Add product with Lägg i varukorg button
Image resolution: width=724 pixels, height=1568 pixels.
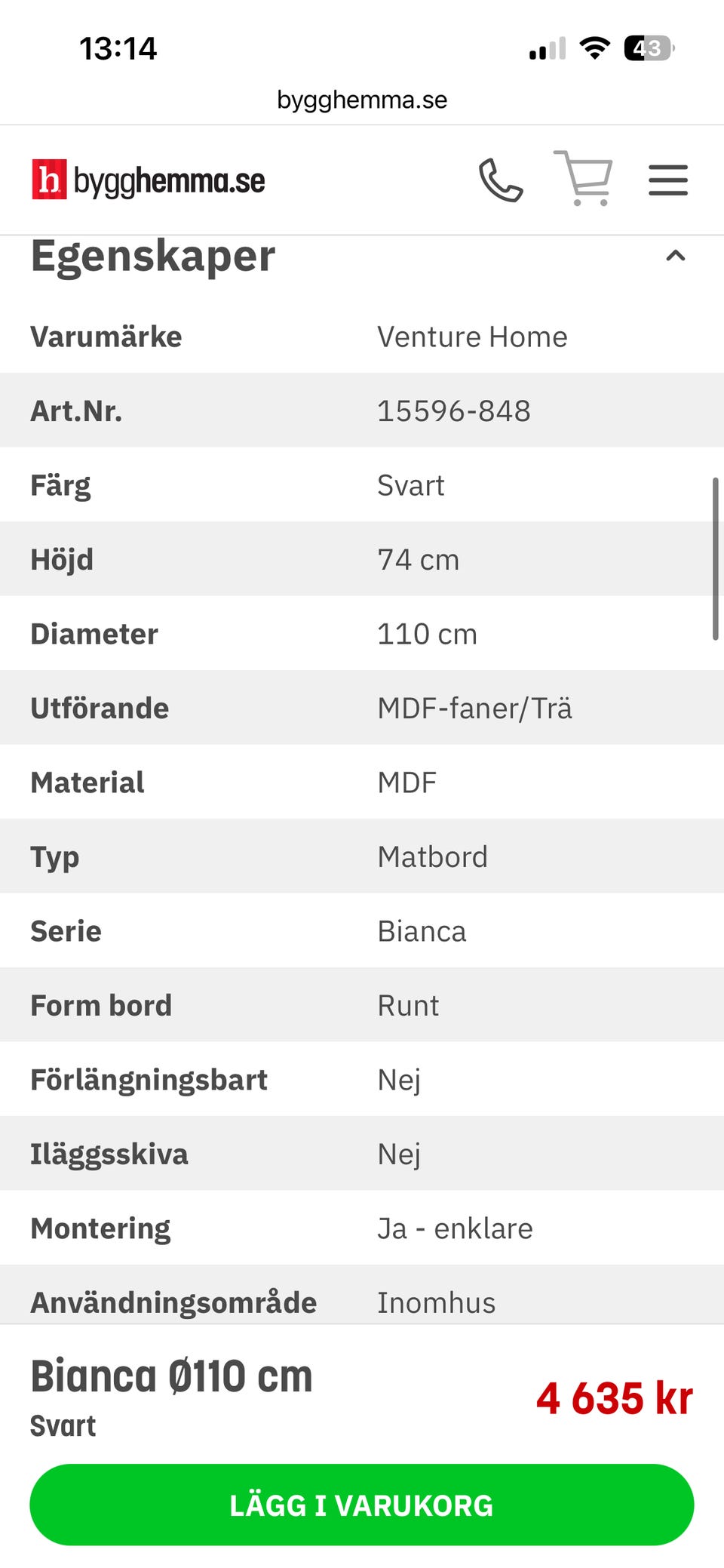point(362,1505)
